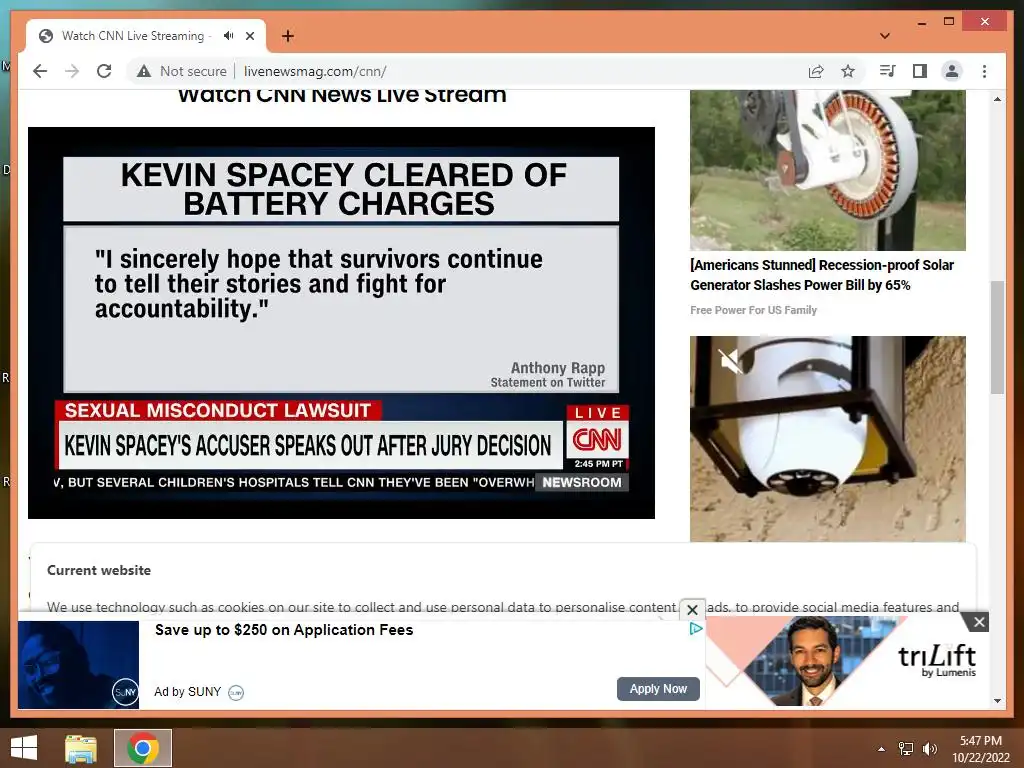1024x768 pixels.
Task: Open the Chrome profile avatar
Action: [x=952, y=71]
